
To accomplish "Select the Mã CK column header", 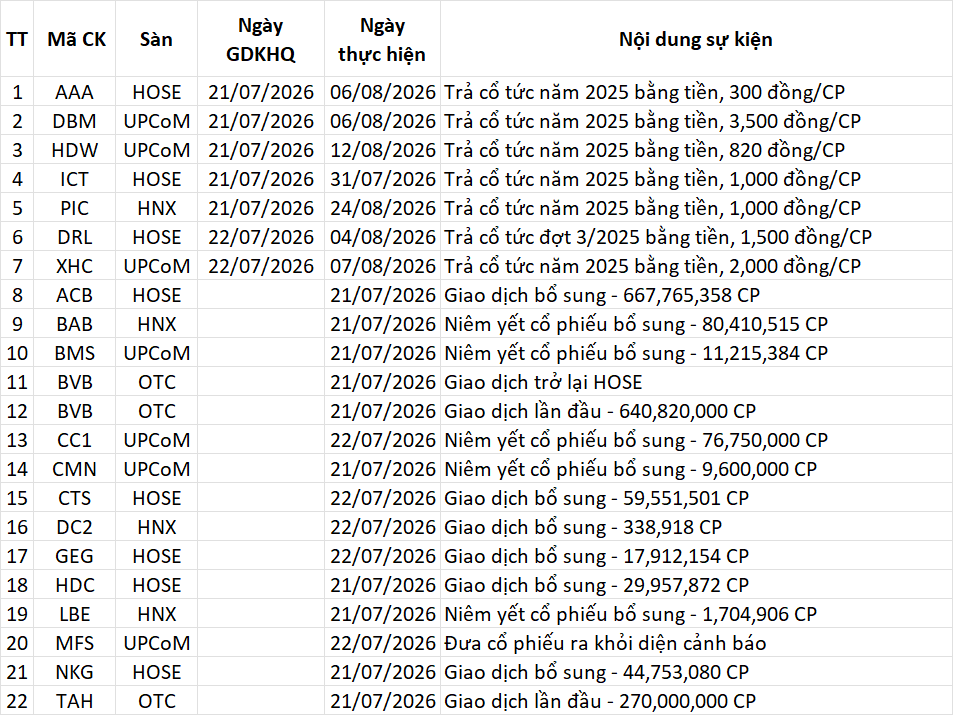I will [x=75, y=39].
